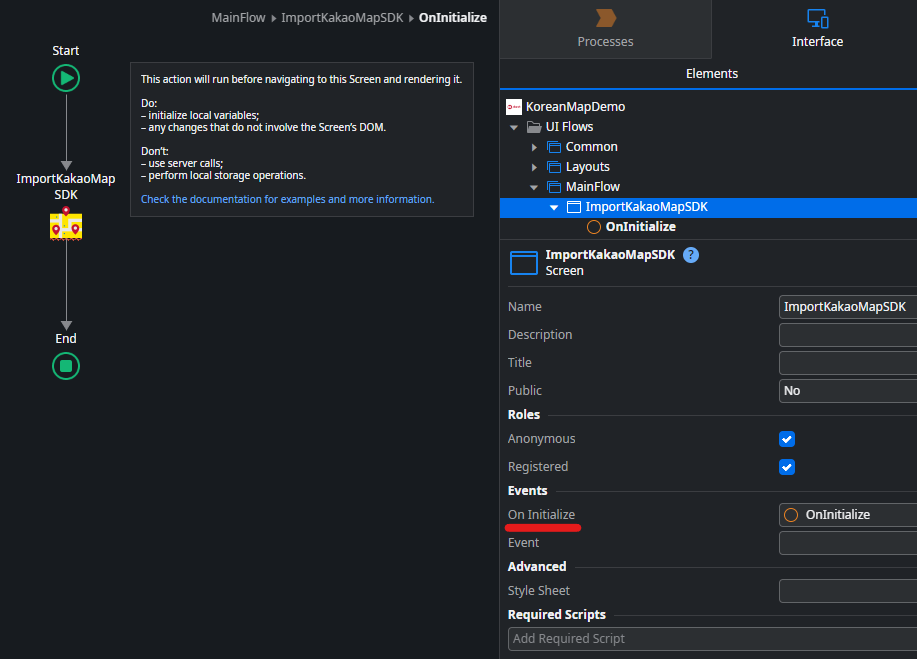Click the Interface tab monitor icon

[818, 18]
